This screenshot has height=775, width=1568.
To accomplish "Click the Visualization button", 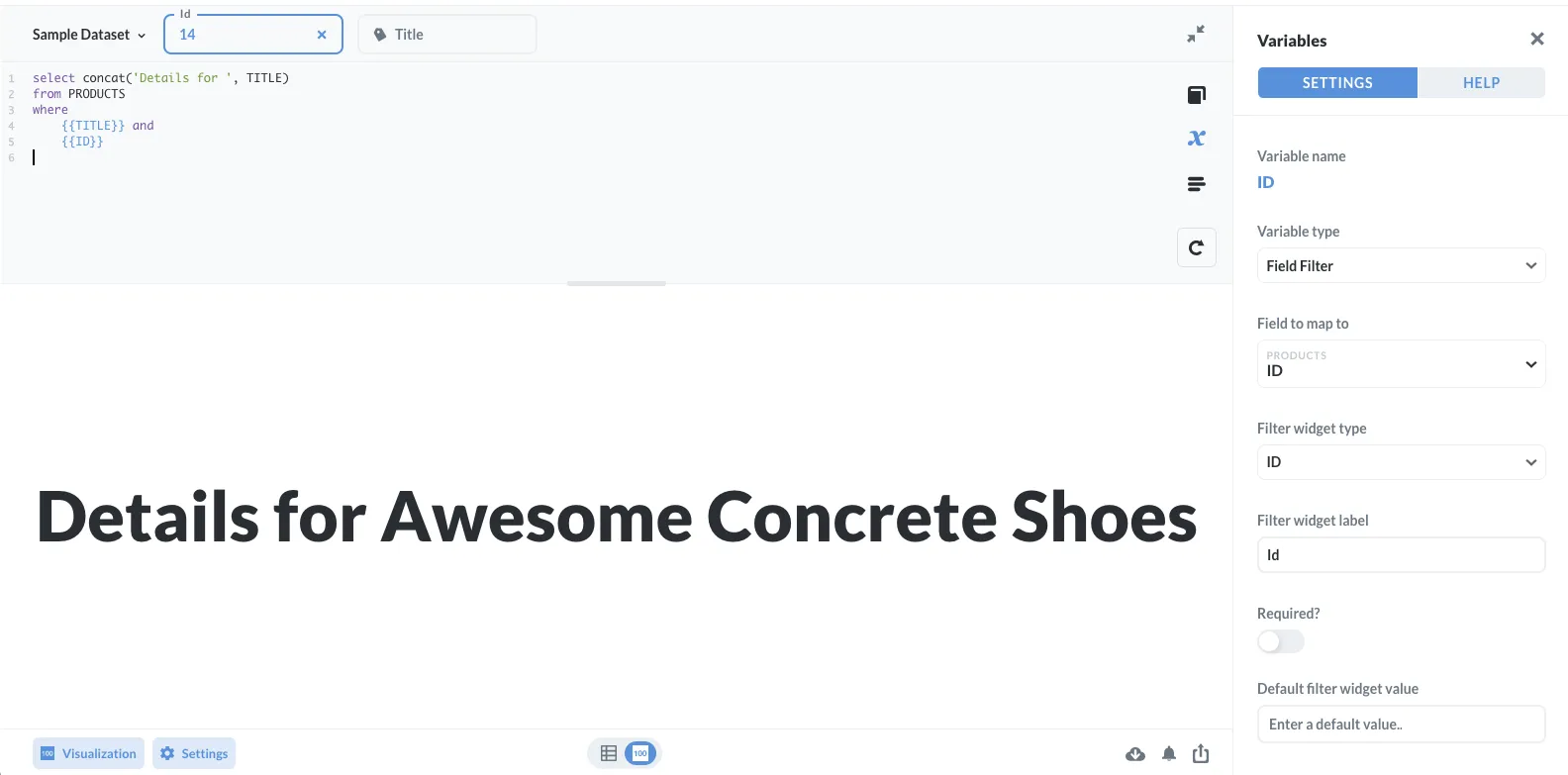I will (88, 753).
